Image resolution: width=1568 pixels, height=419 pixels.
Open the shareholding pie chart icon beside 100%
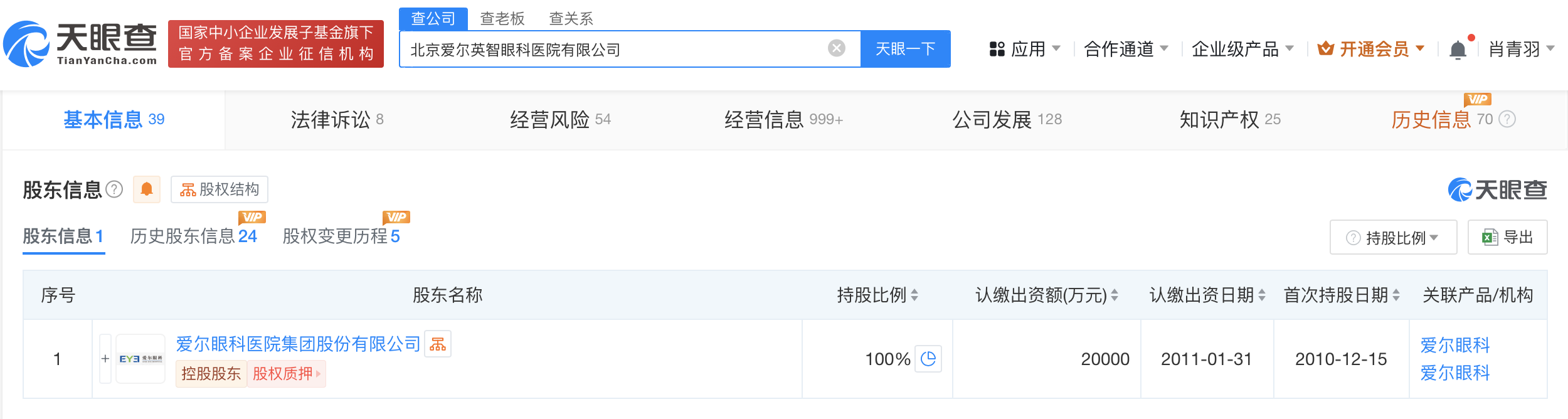pos(928,359)
